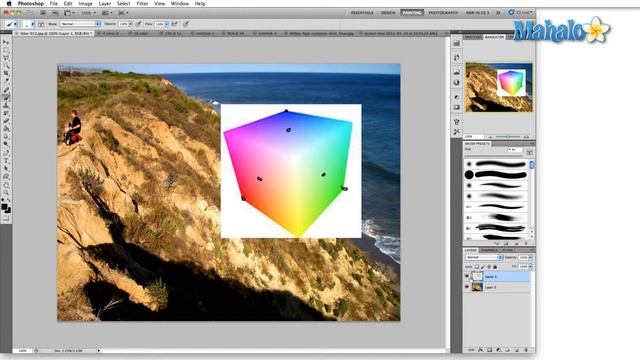
Task: Create a new adjustment layer icon
Action: [498, 350]
